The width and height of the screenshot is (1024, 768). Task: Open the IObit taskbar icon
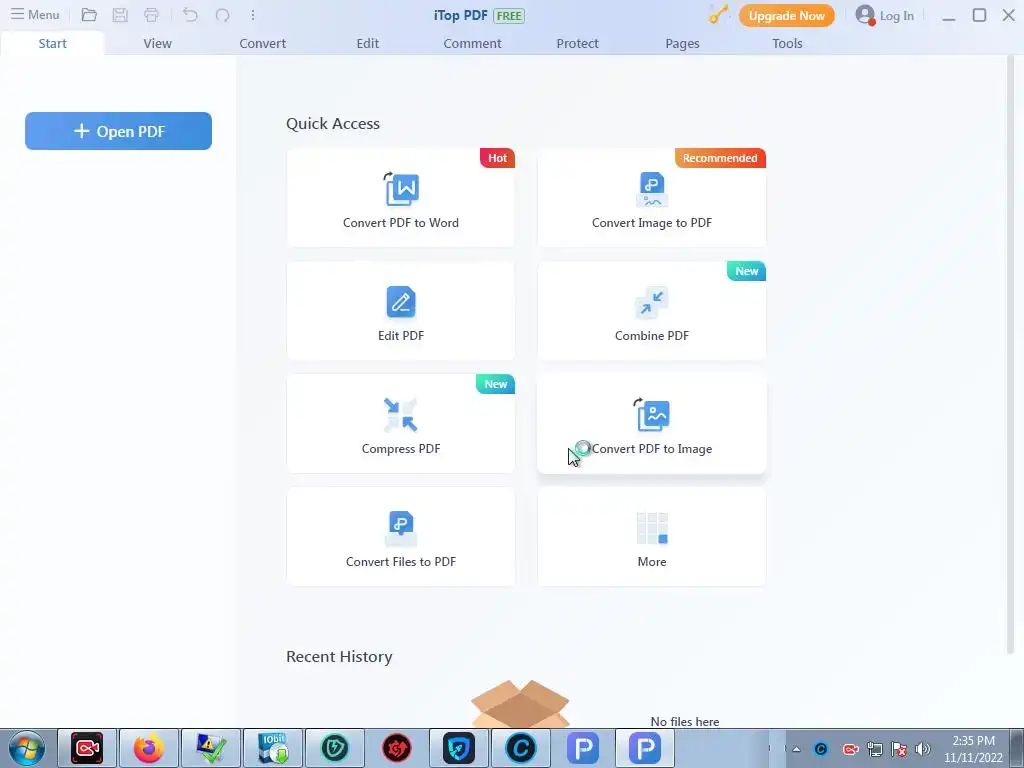click(273, 748)
